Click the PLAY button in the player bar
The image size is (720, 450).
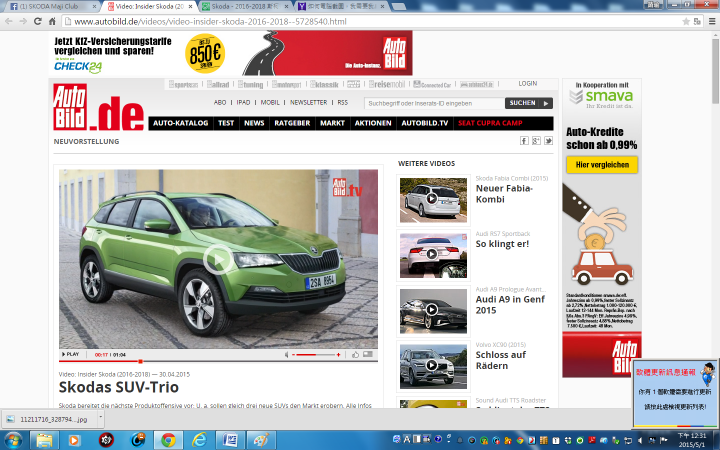tap(70, 354)
